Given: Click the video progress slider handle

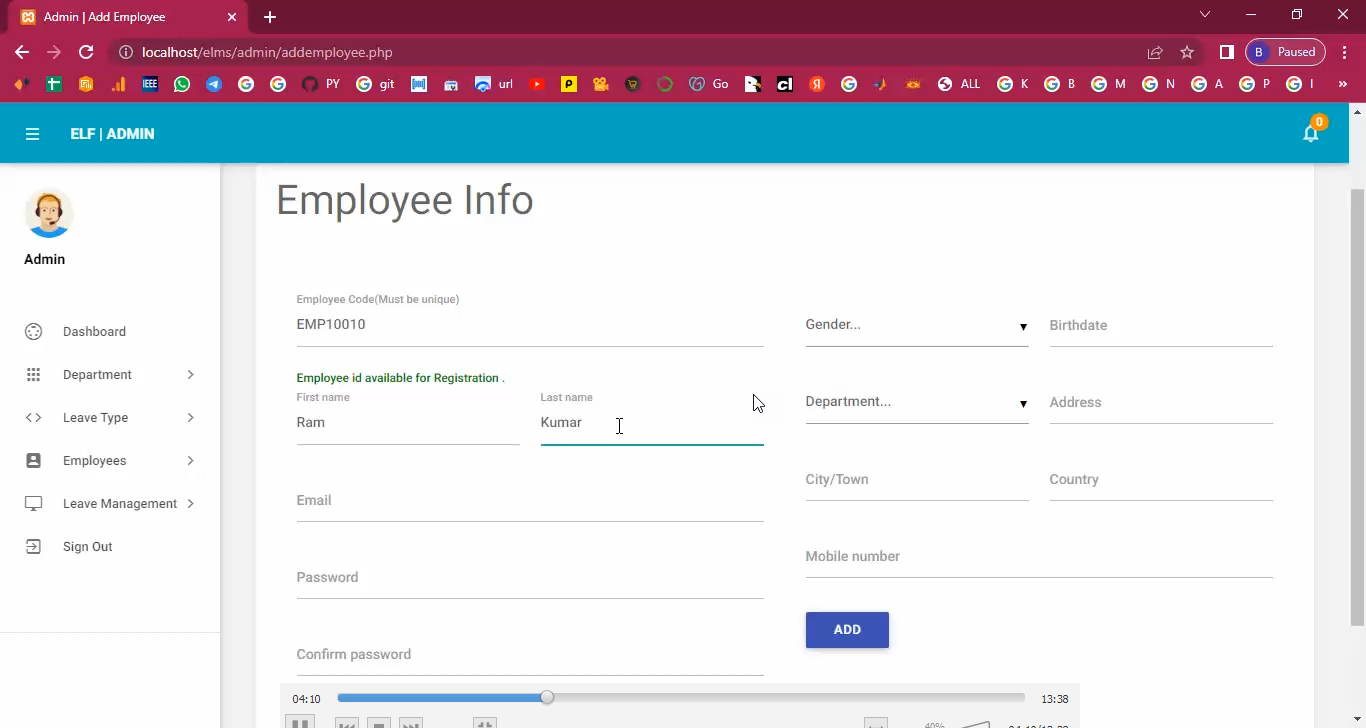Looking at the screenshot, I should tap(547, 698).
